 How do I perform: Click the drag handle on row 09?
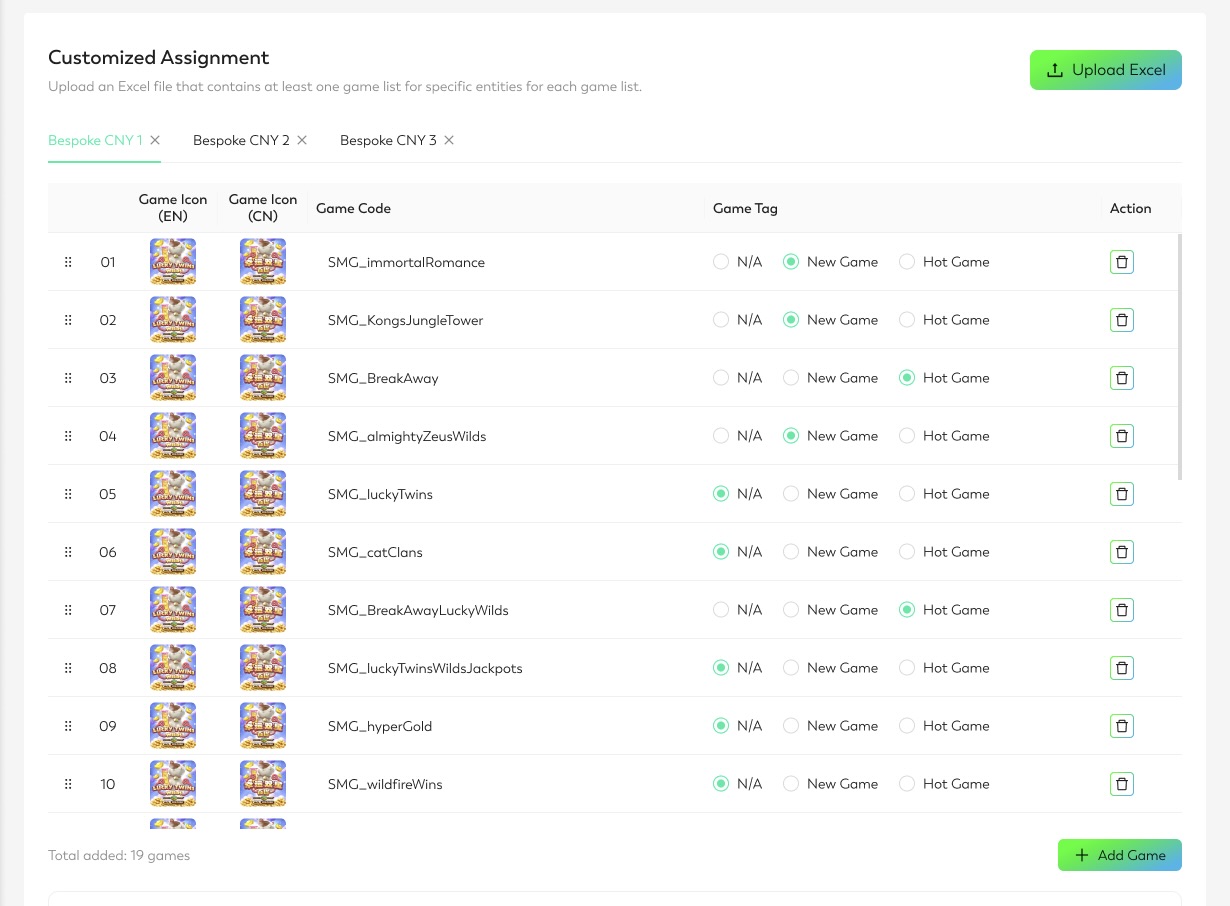click(68, 726)
